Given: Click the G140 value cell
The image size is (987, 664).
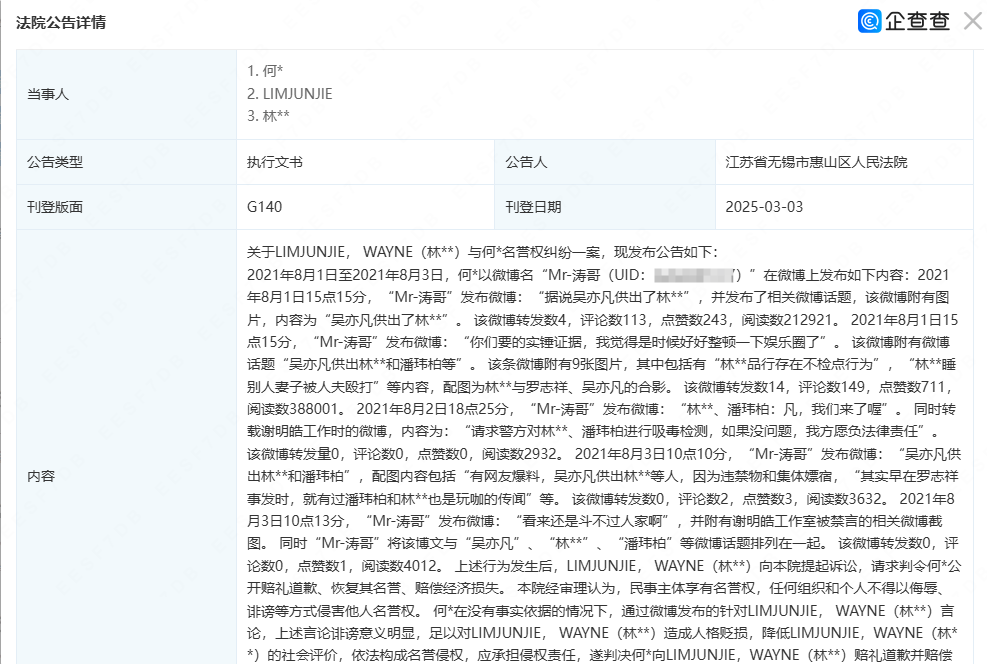Looking at the screenshot, I should (x=366, y=207).
